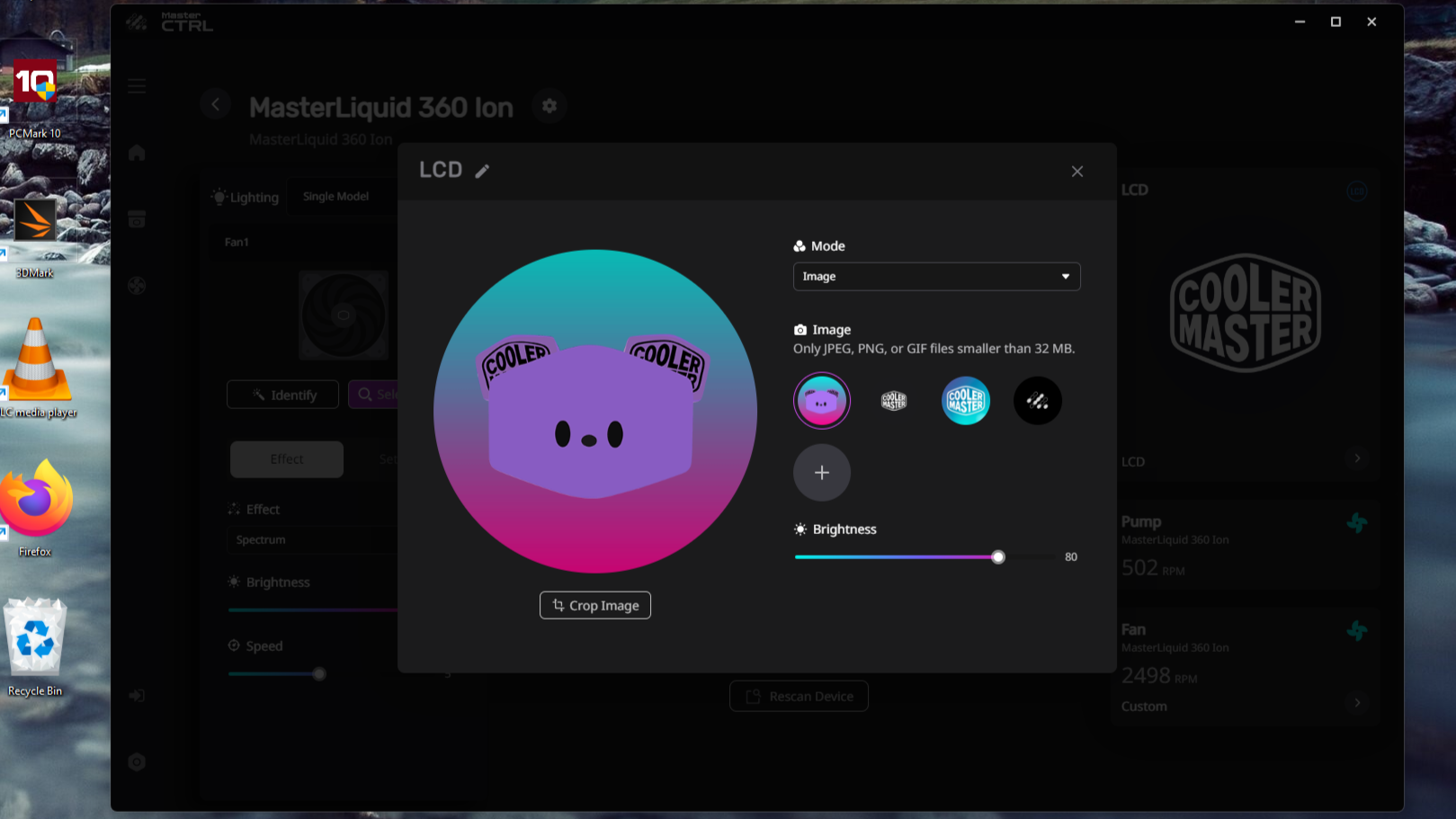
Task: Click the 502 RPM pump reading
Action: [x=1153, y=568]
